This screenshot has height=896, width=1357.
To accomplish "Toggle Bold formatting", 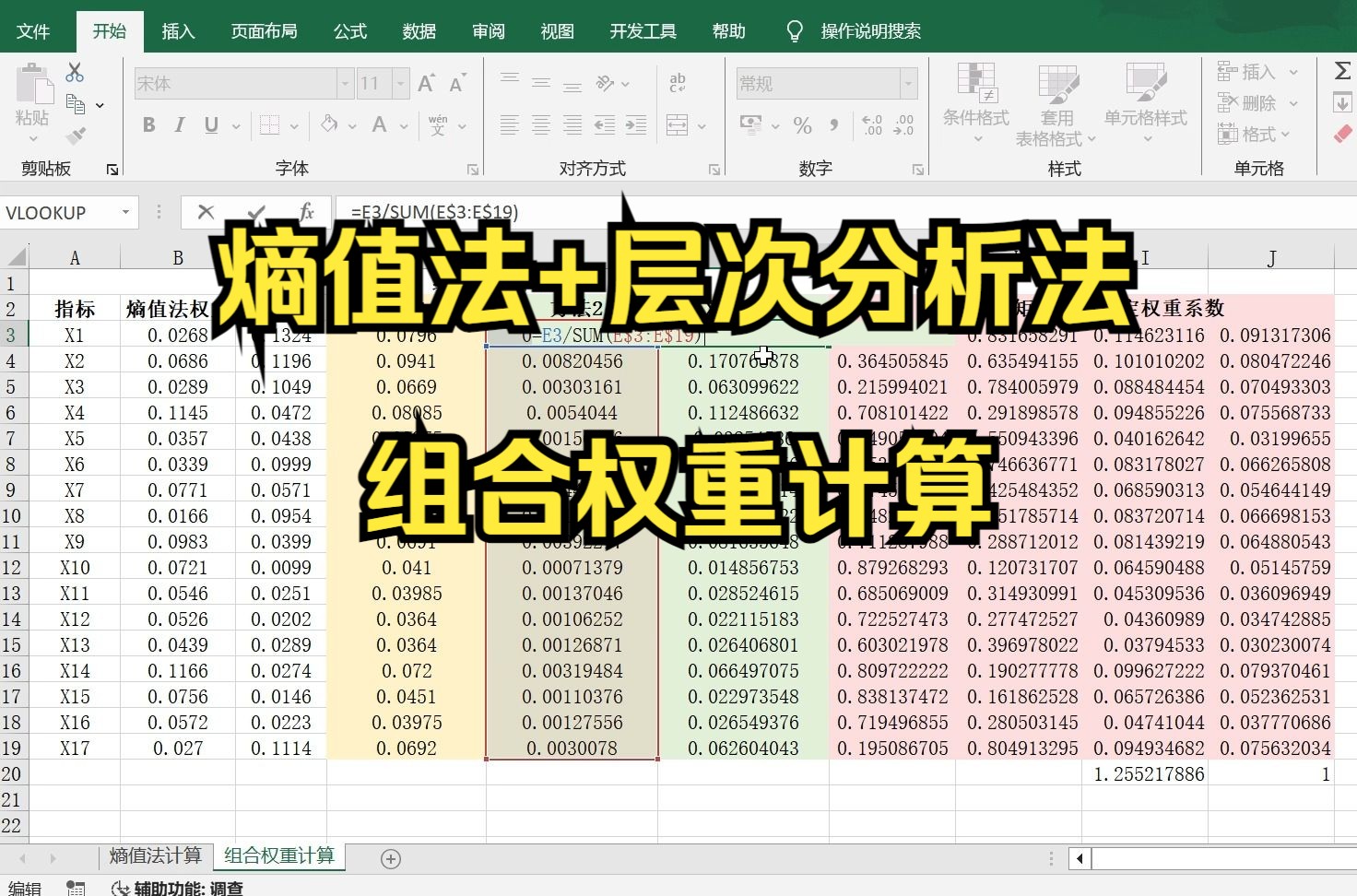I will (148, 124).
